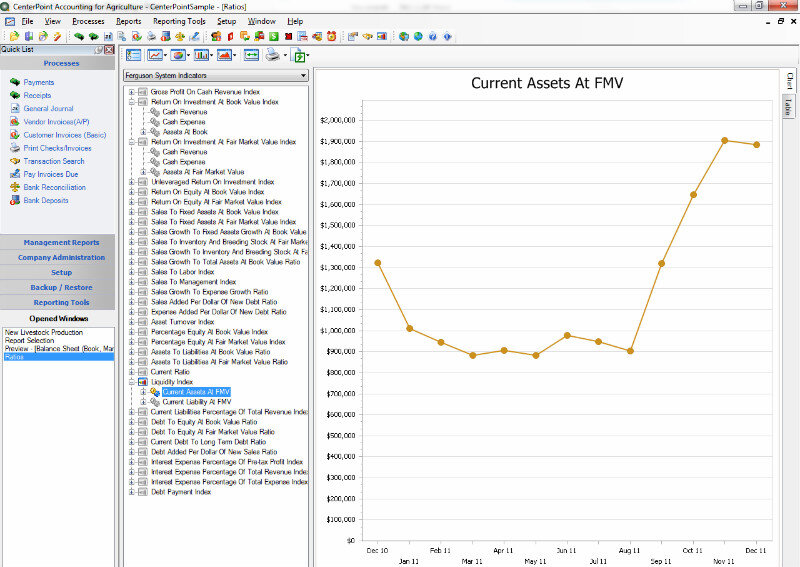Pin the Quick List panel
800x567 pixels.
[97, 49]
